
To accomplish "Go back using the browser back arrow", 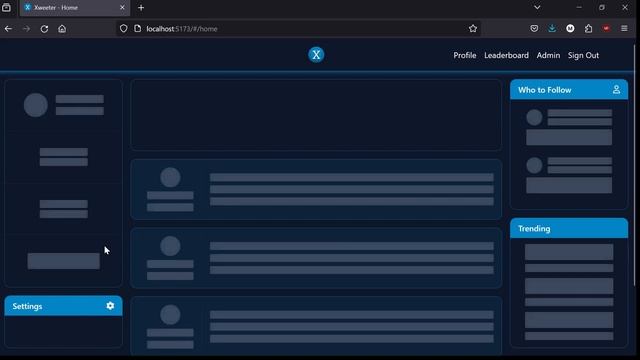I will point(8,29).
